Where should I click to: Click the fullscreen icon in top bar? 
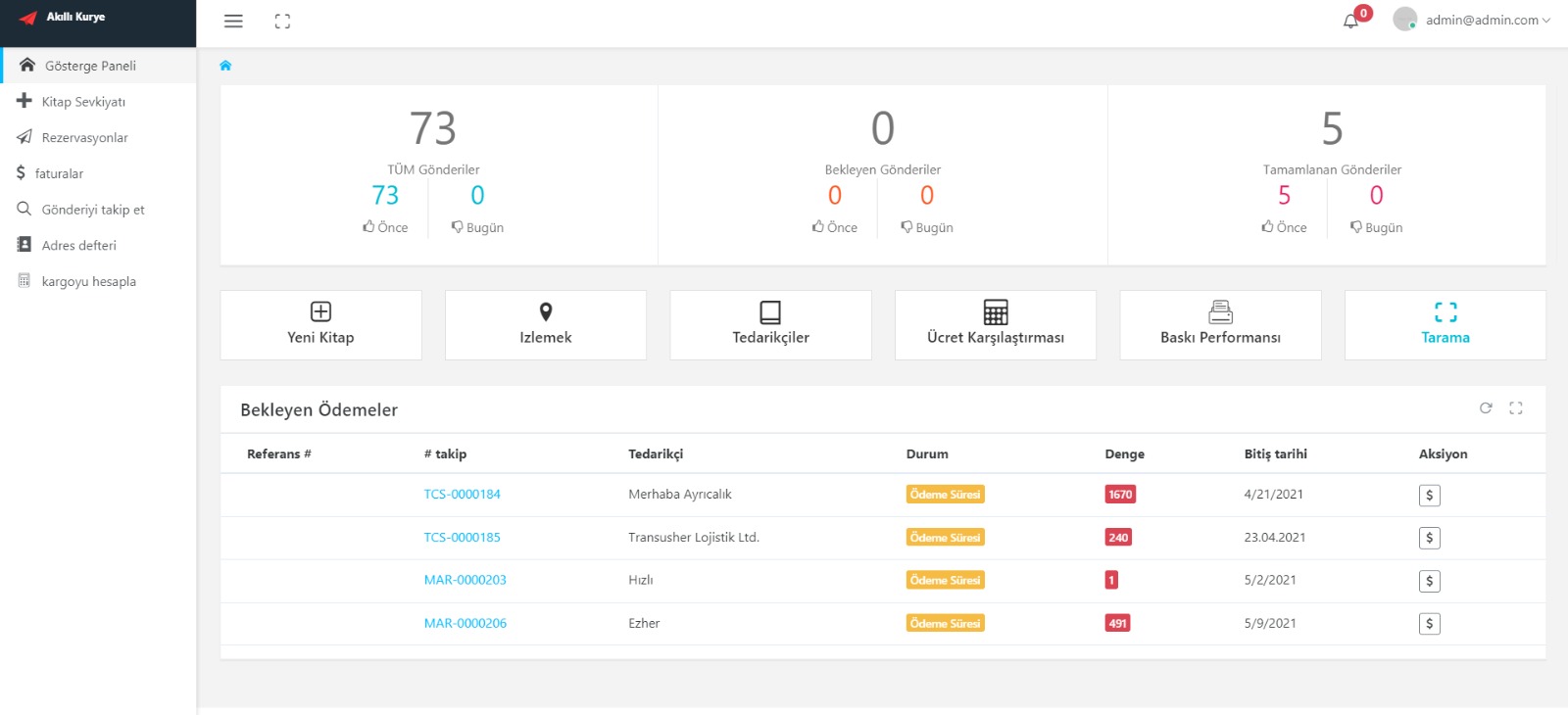point(282,22)
